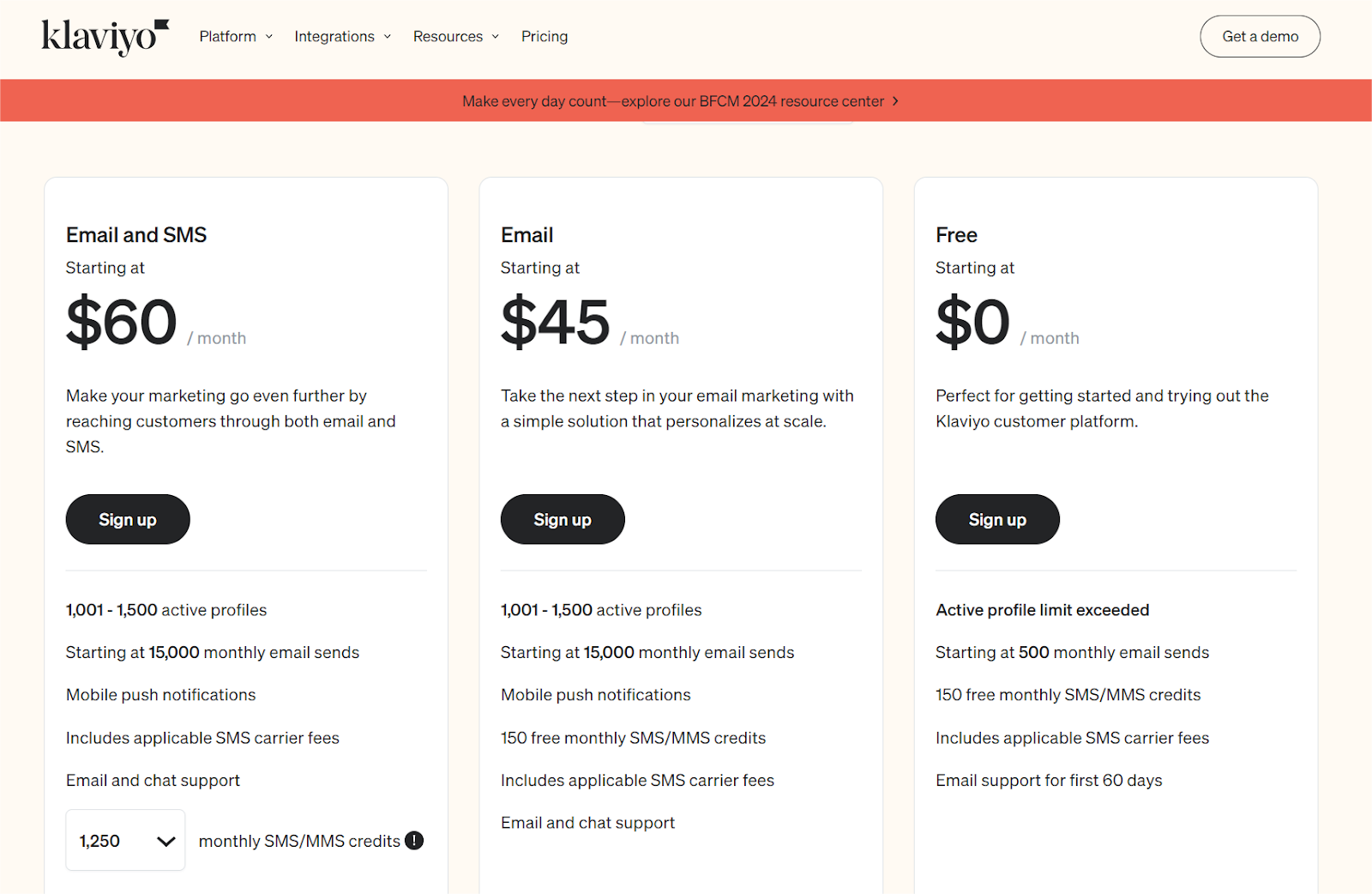Click the Free plan description text

1102,408
